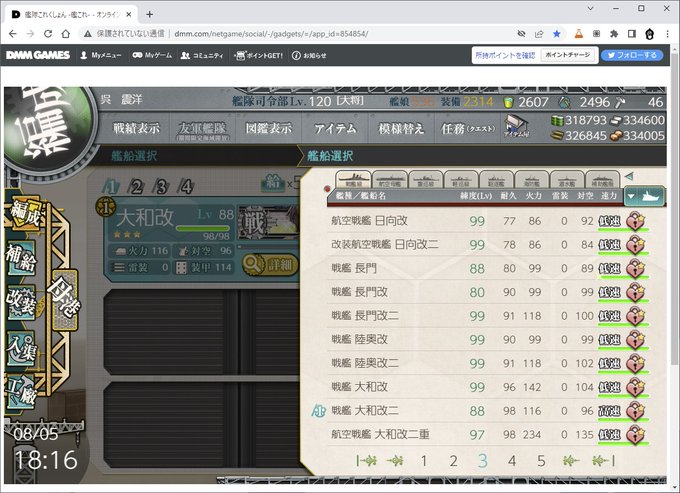Toggle lock heart for 戦艦 陸奥改
The height and width of the screenshot is (493, 680).
click(635, 340)
